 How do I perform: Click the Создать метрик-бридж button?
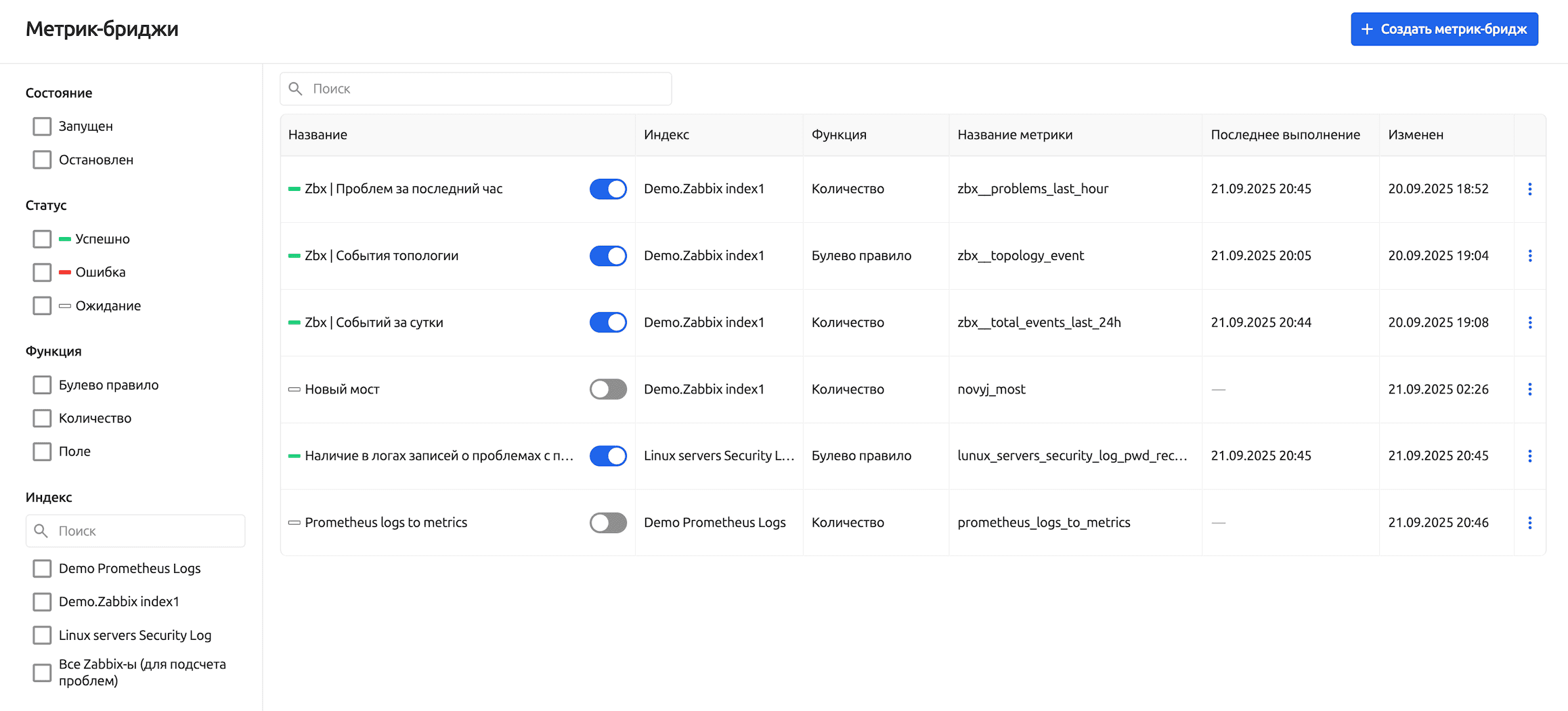click(1443, 29)
